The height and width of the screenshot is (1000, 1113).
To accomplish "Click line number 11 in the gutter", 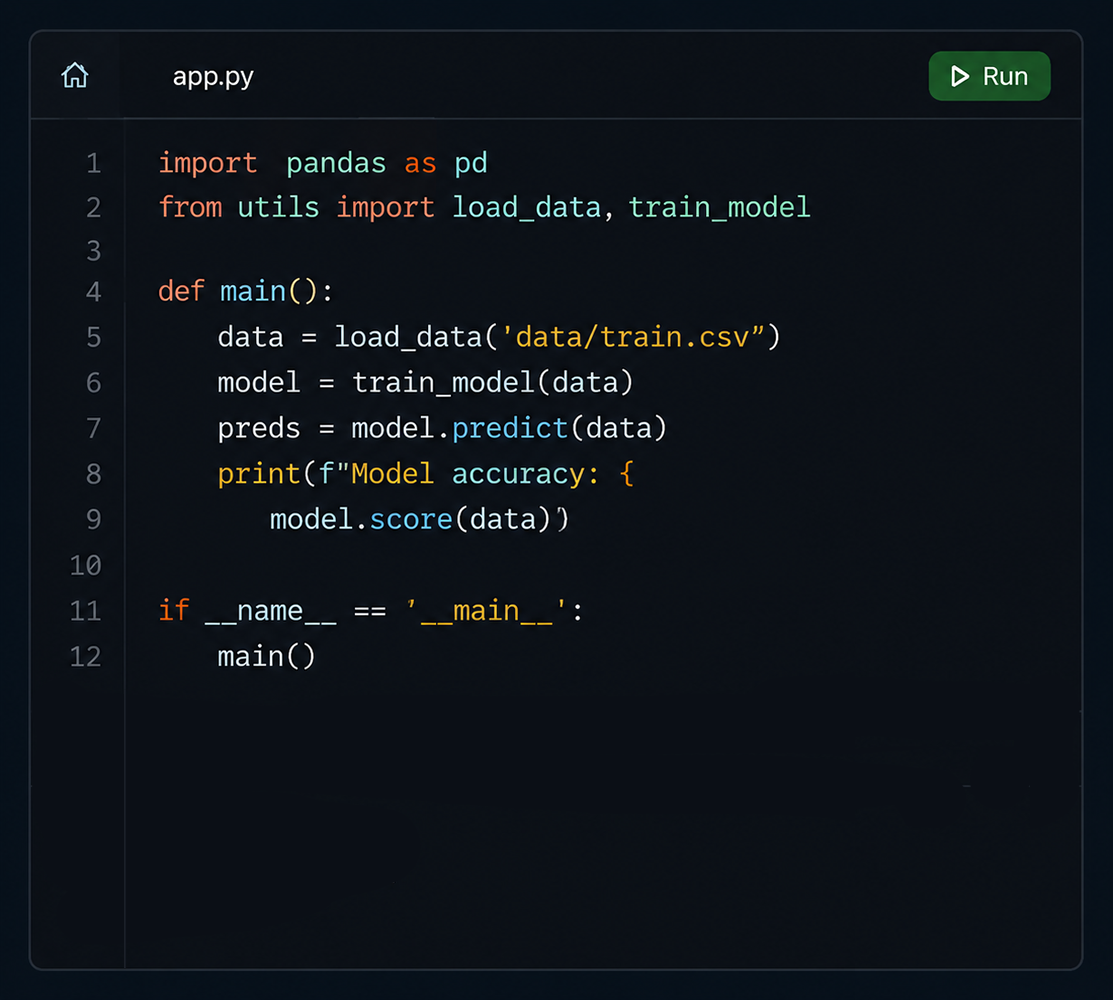I will coord(86,610).
